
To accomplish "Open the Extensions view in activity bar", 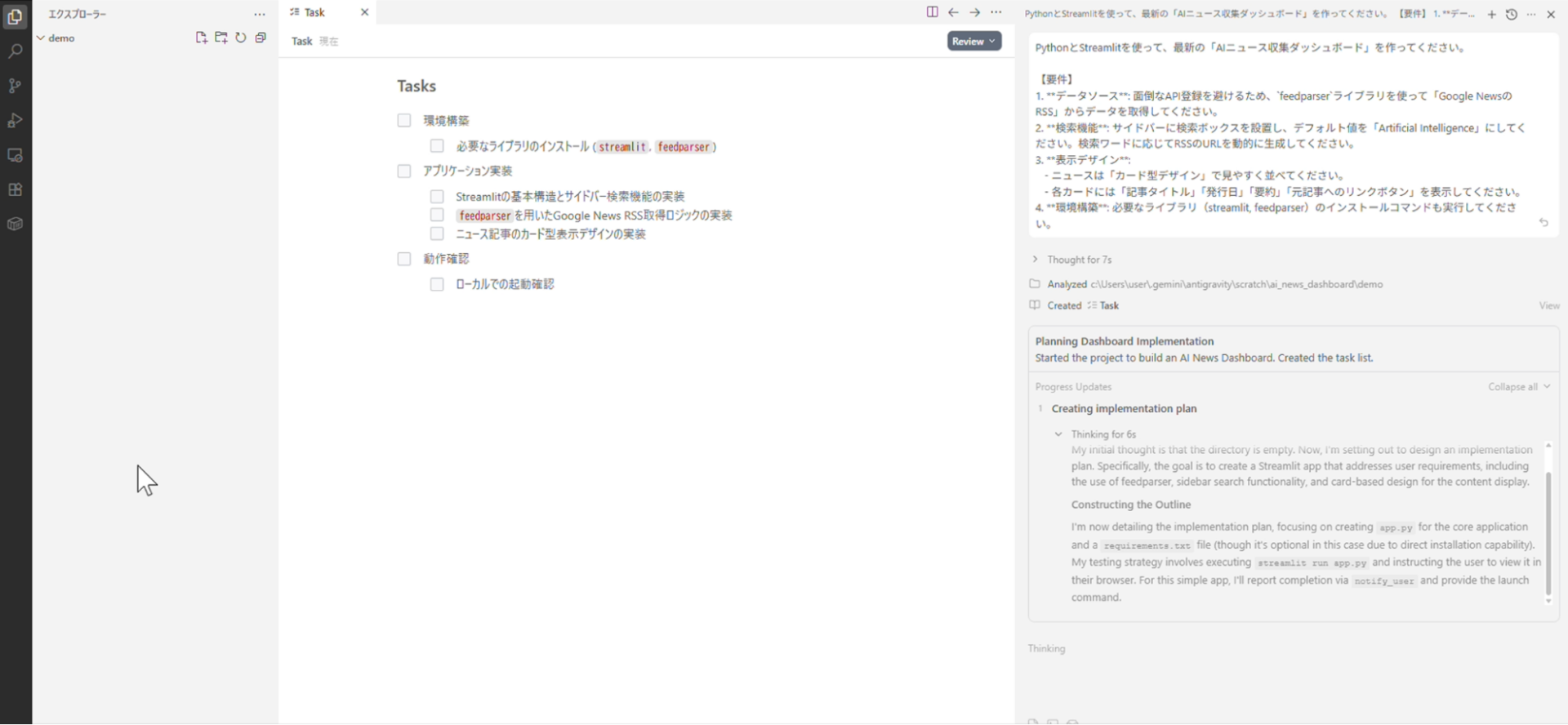I will (15, 189).
